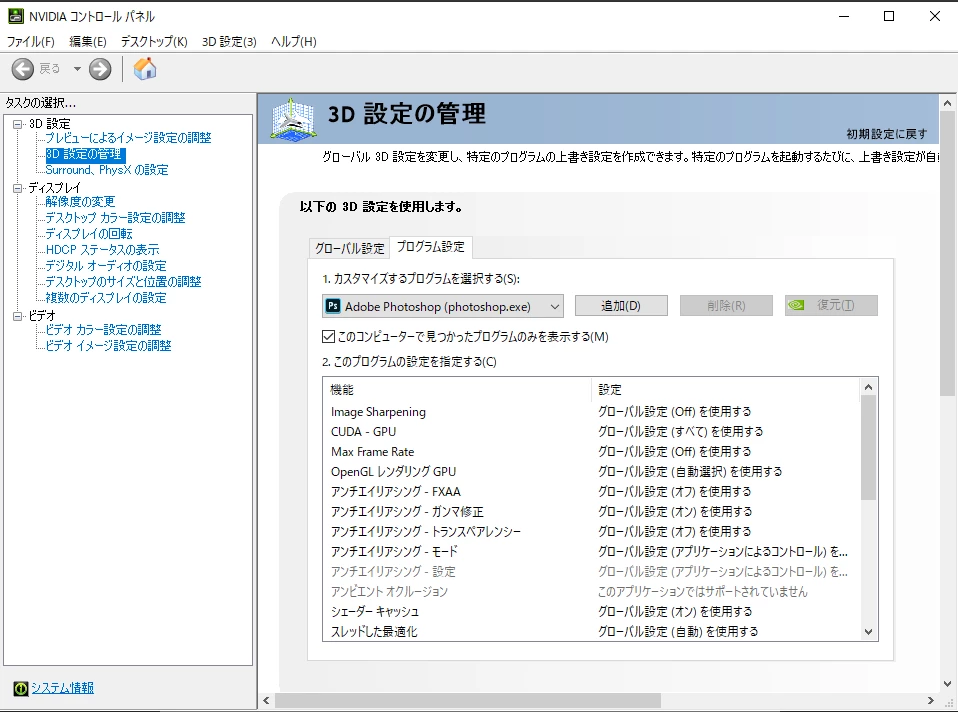
Task: Select the Max Frame Rate row
Action: click(x=591, y=452)
